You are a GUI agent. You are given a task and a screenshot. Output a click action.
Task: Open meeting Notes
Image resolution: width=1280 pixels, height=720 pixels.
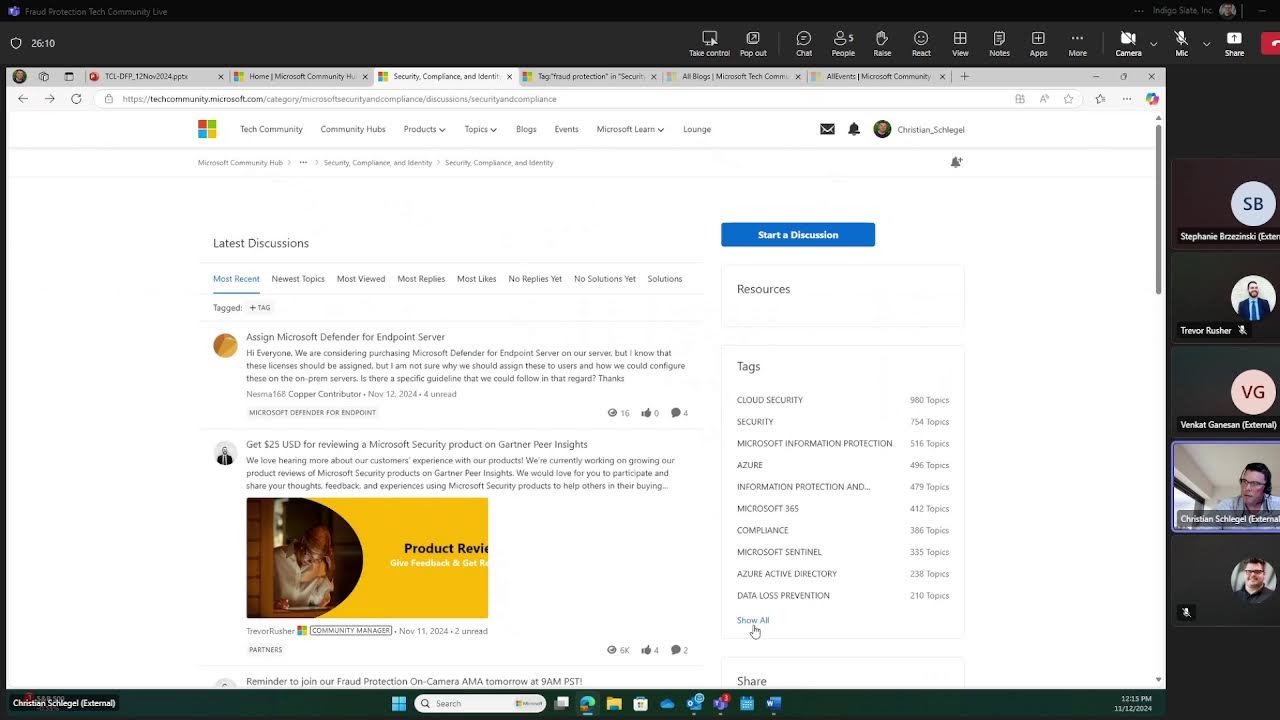[999, 43]
